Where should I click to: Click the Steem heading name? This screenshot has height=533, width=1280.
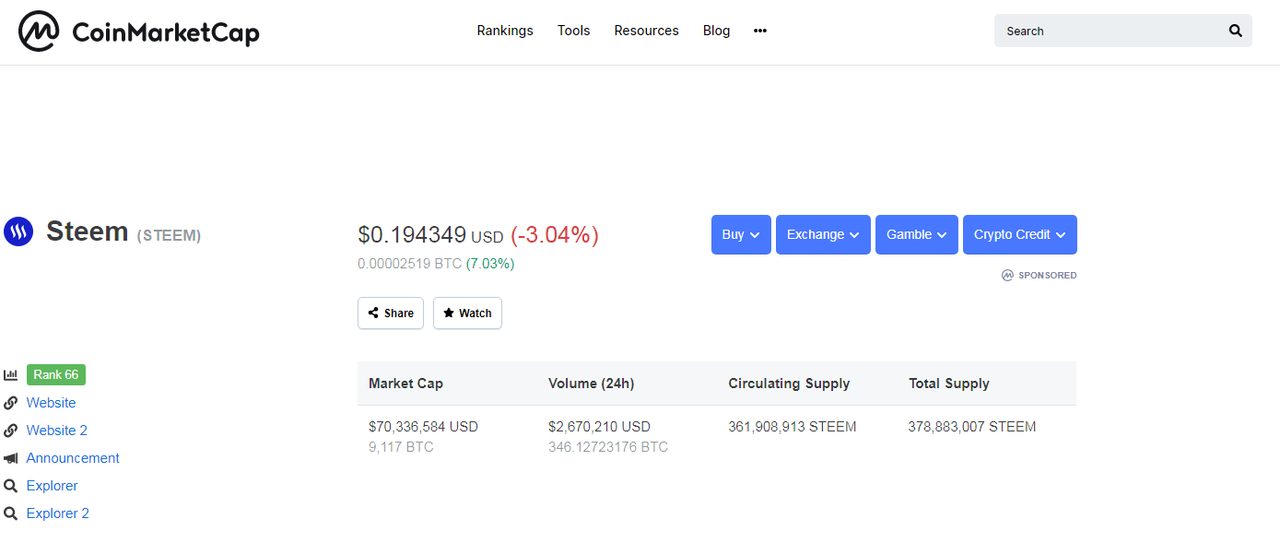87,232
